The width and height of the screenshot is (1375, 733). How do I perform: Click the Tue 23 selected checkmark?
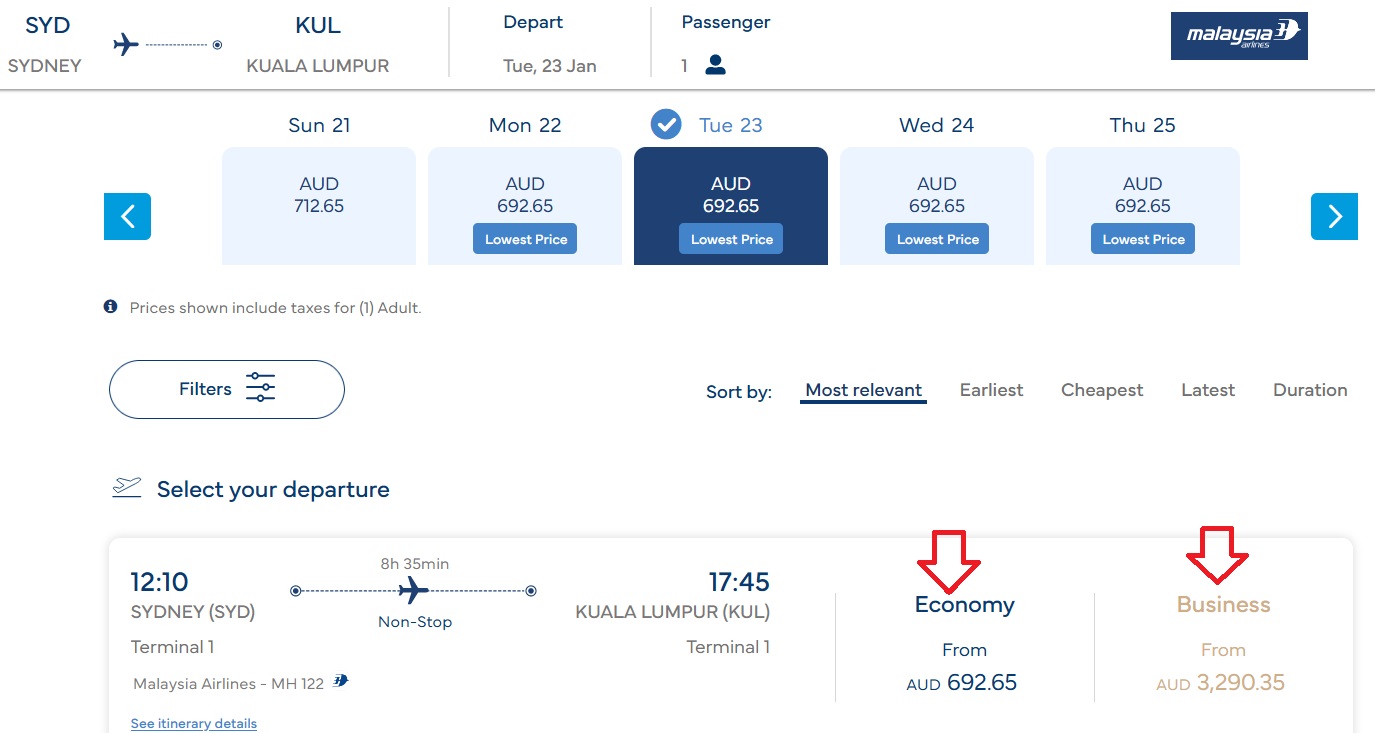pyautogui.click(x=666, y=125)
